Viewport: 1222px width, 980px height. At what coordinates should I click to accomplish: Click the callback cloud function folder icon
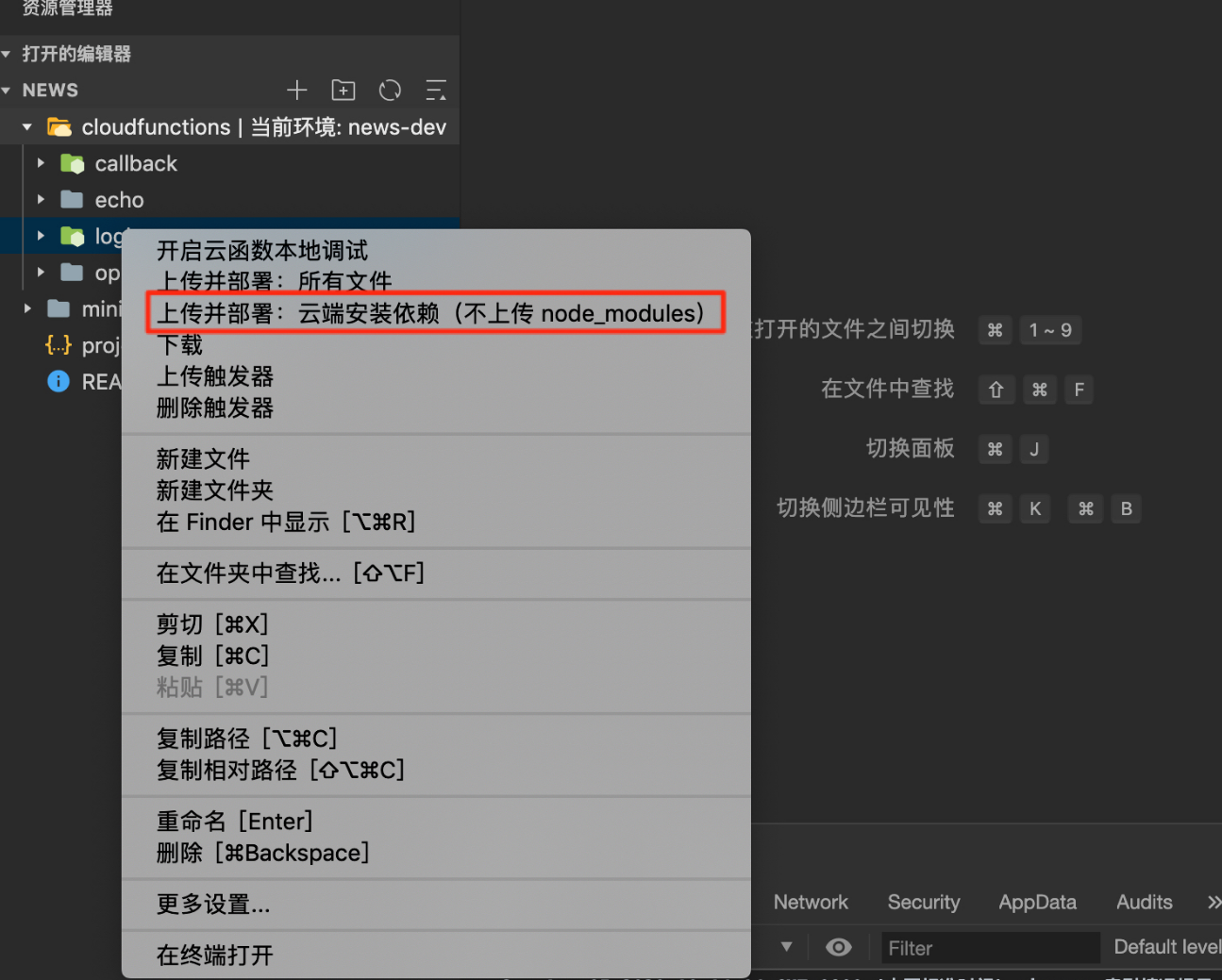(x=73, y=163)
